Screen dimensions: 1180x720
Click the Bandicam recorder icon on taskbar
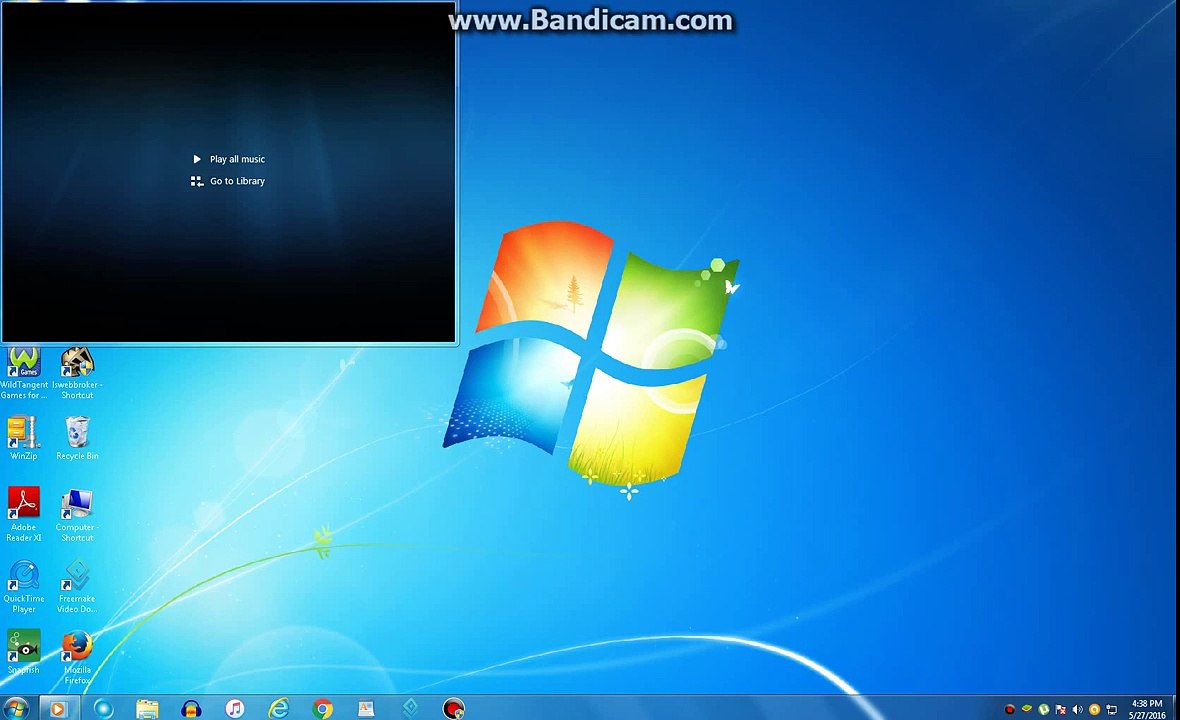tap(454, 709)
